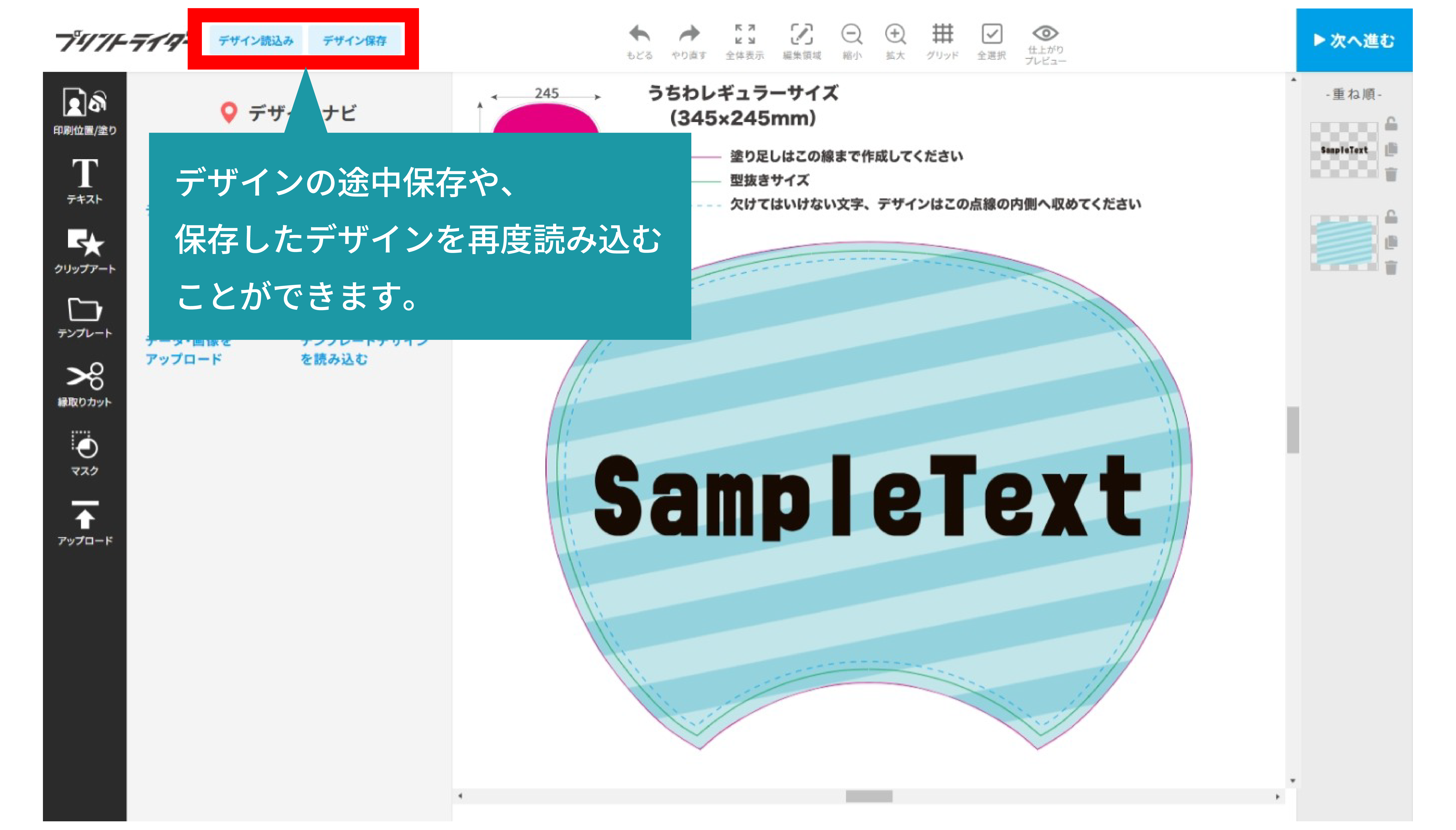This screenshot has height=830, width=1456.
Task: Click the 重ね順 panel heading
Action: coord(1354,94)
